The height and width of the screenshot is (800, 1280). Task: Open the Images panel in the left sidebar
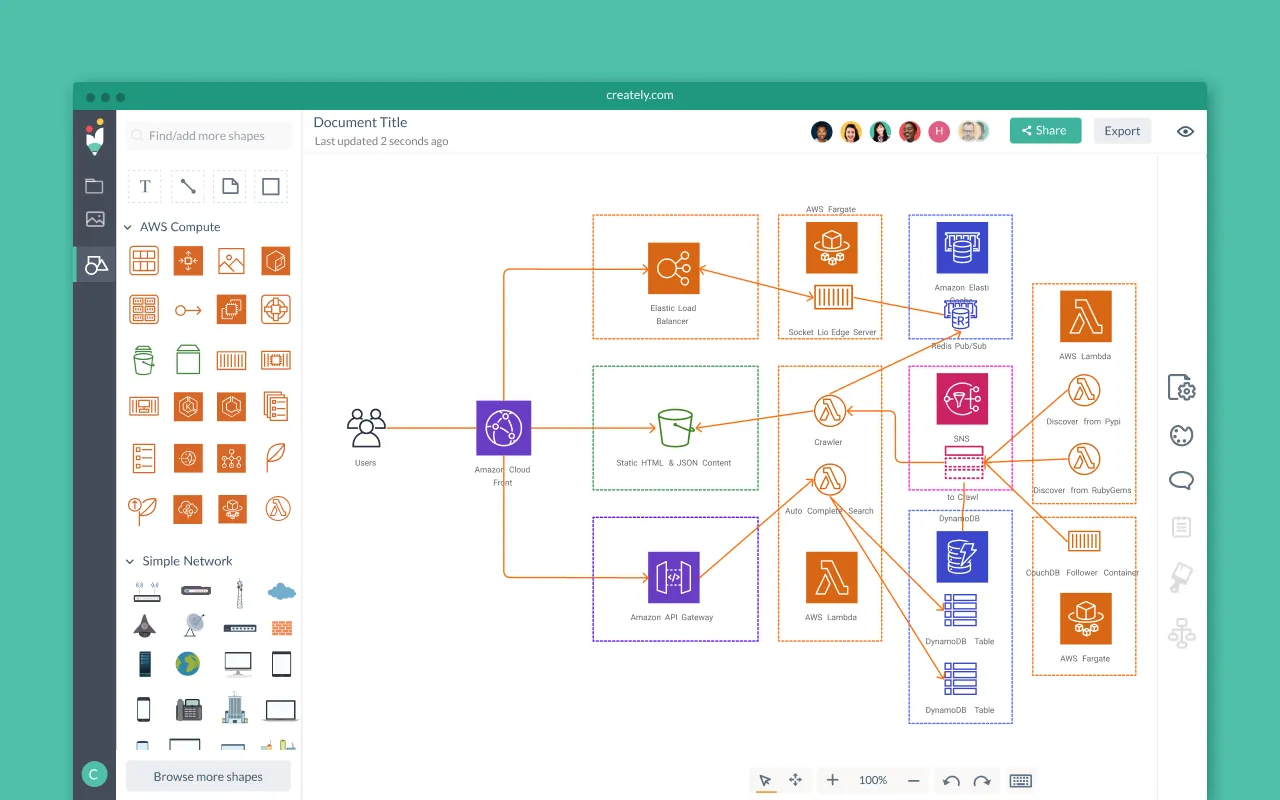pos(94,219)
